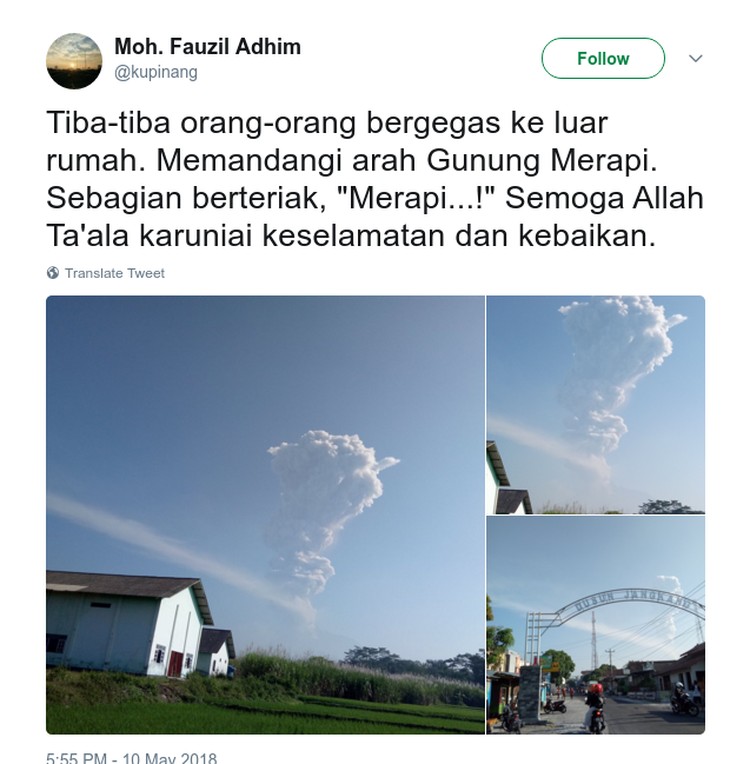Visit the @kupinang handle link

[156, 72]
